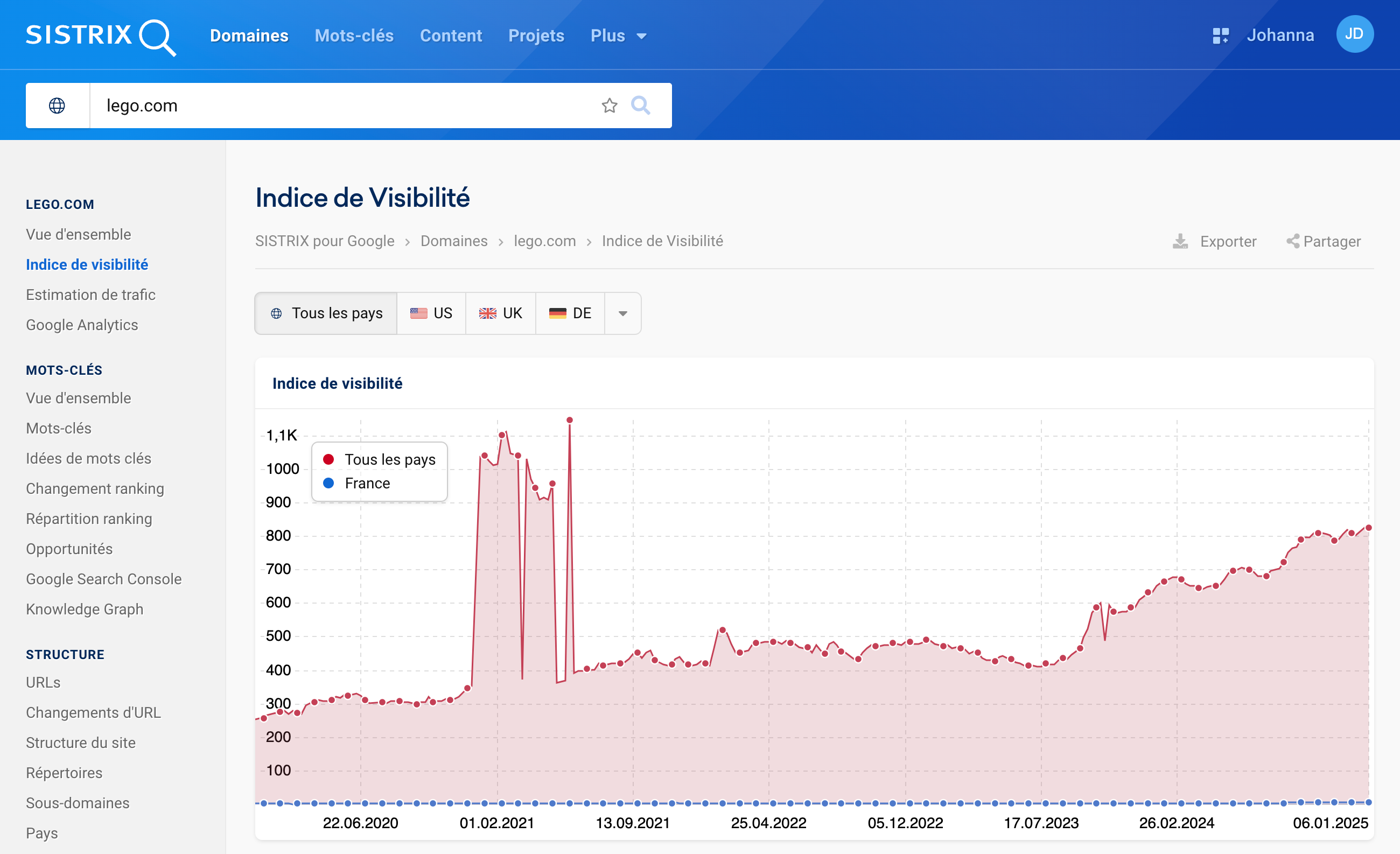This screenshot has height=854, width=1400.
Task: Click the star favorite icon in search bar
Action: pos(609,106)
